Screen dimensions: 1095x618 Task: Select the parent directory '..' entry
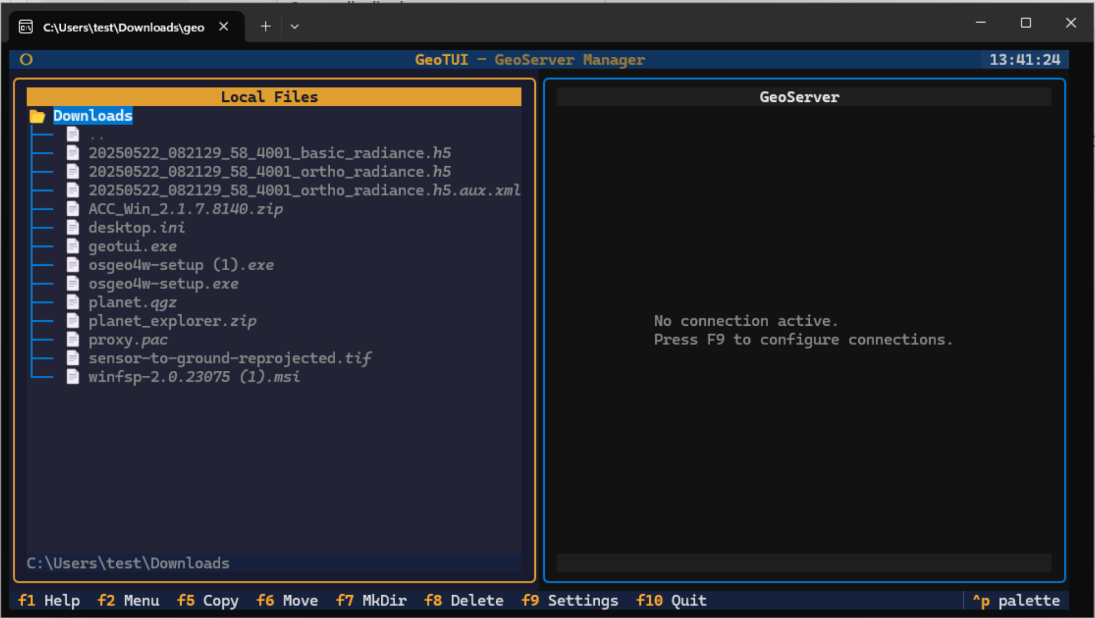[96, 135]
